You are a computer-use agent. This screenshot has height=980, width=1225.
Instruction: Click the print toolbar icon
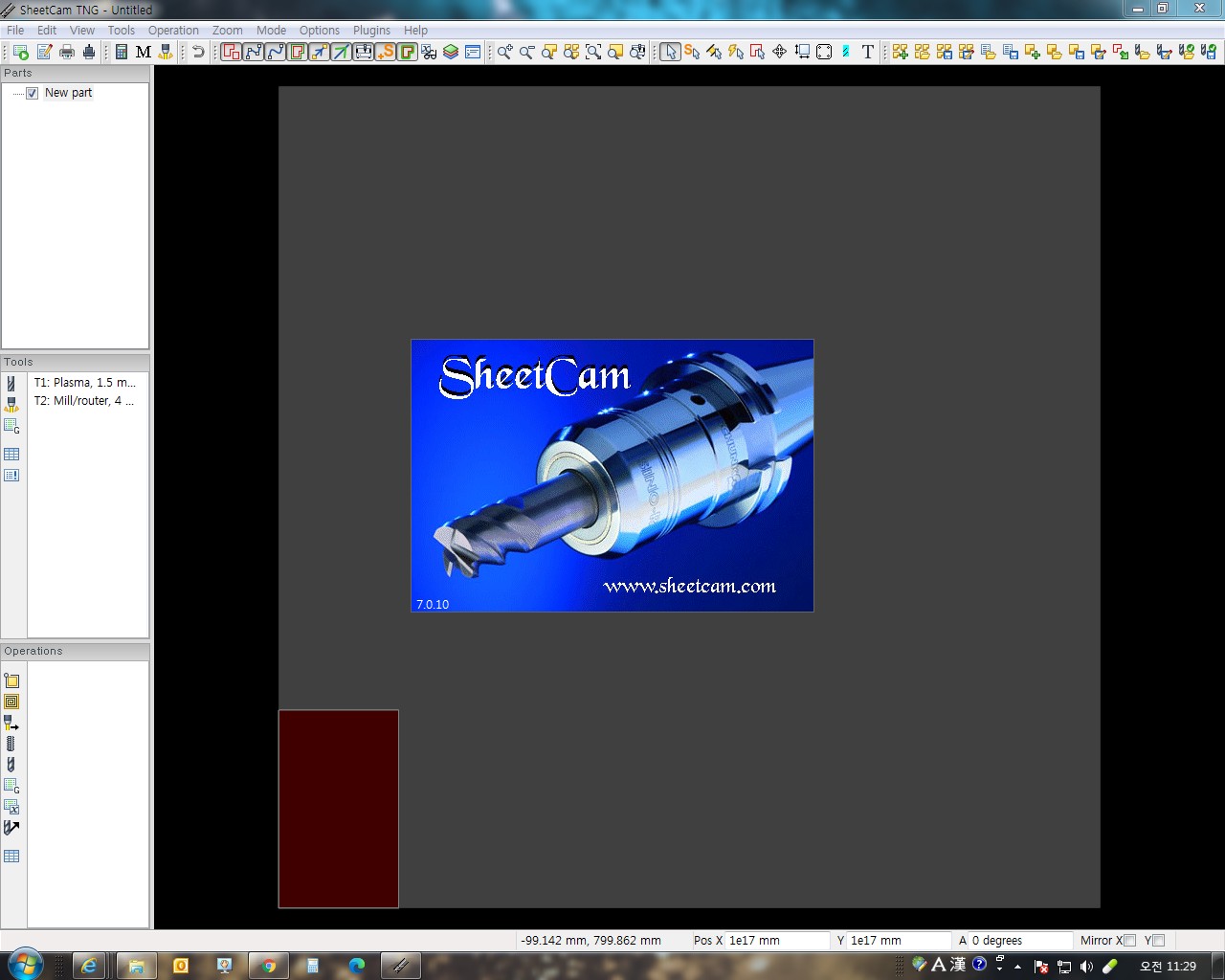pos(67,52)
